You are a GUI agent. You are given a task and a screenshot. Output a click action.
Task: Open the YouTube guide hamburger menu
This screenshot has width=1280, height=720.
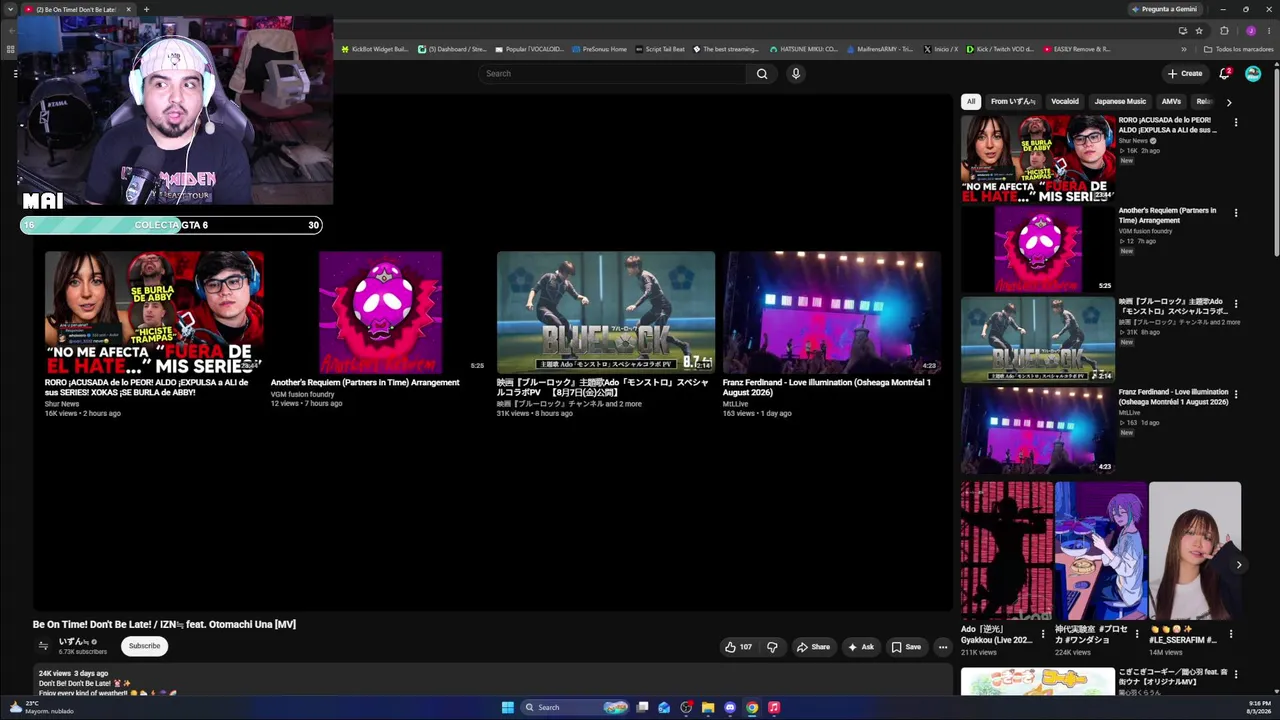15,73
